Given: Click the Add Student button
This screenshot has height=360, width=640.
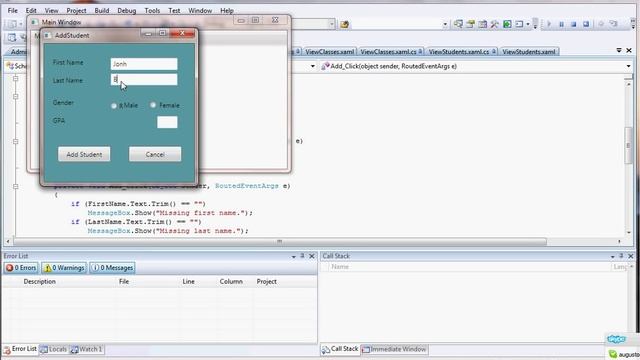Looking at the screenshot, I should coord(84,154).
